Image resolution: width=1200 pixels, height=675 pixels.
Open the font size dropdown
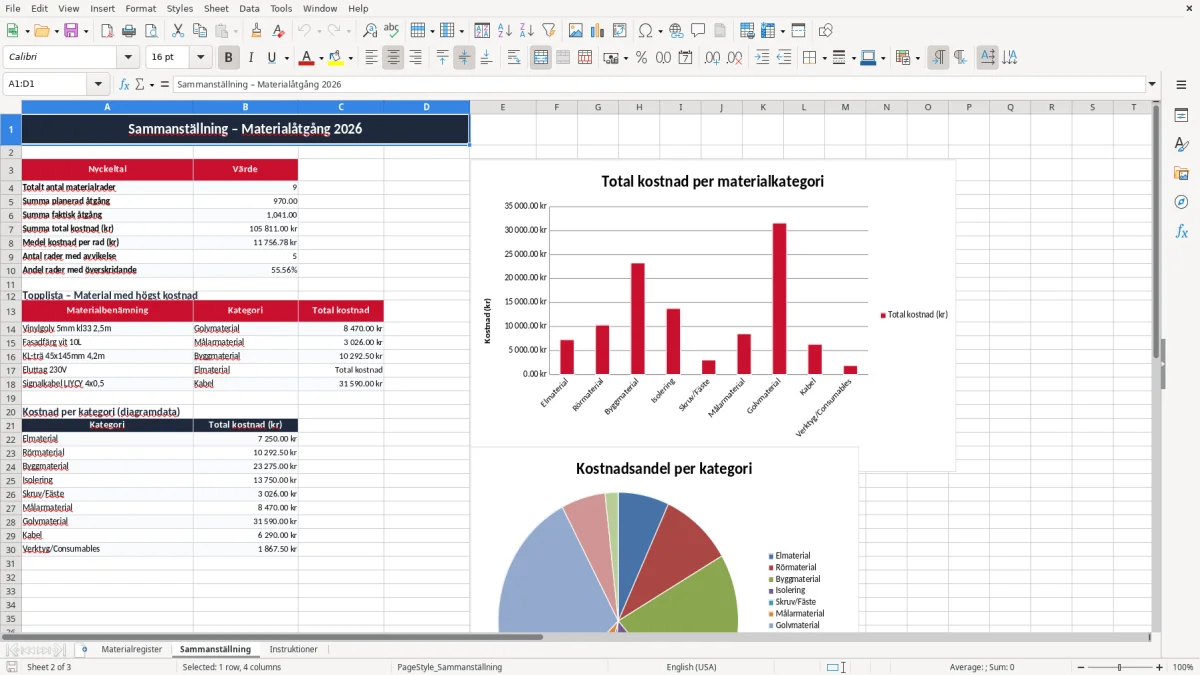point(201,58)
